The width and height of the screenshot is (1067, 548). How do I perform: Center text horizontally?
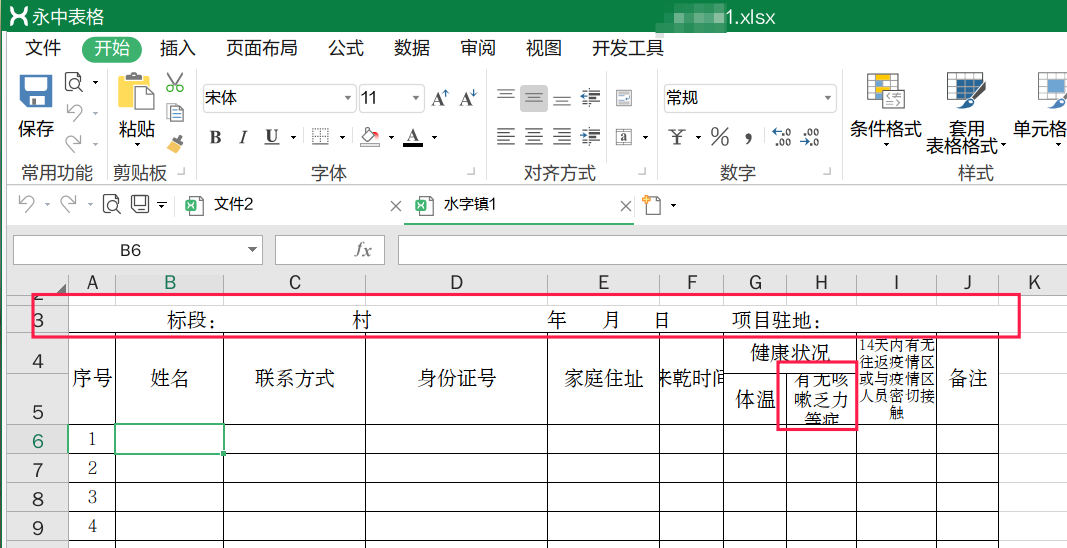tap(534, 136)
